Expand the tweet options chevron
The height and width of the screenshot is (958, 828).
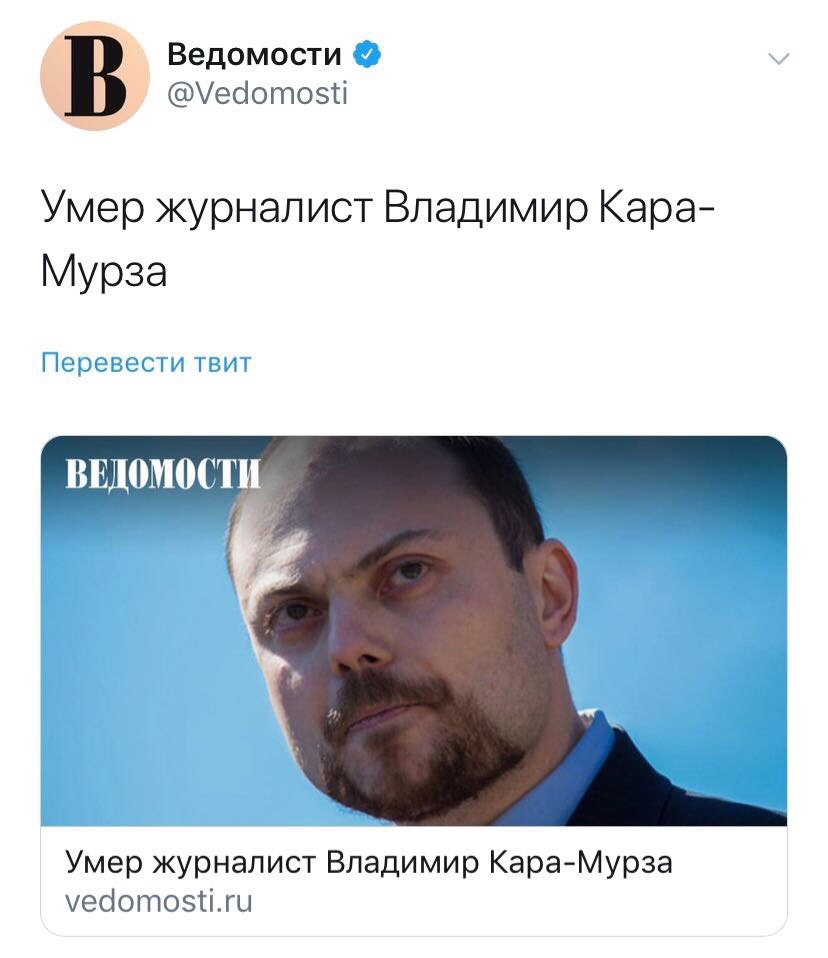[779, 59]
